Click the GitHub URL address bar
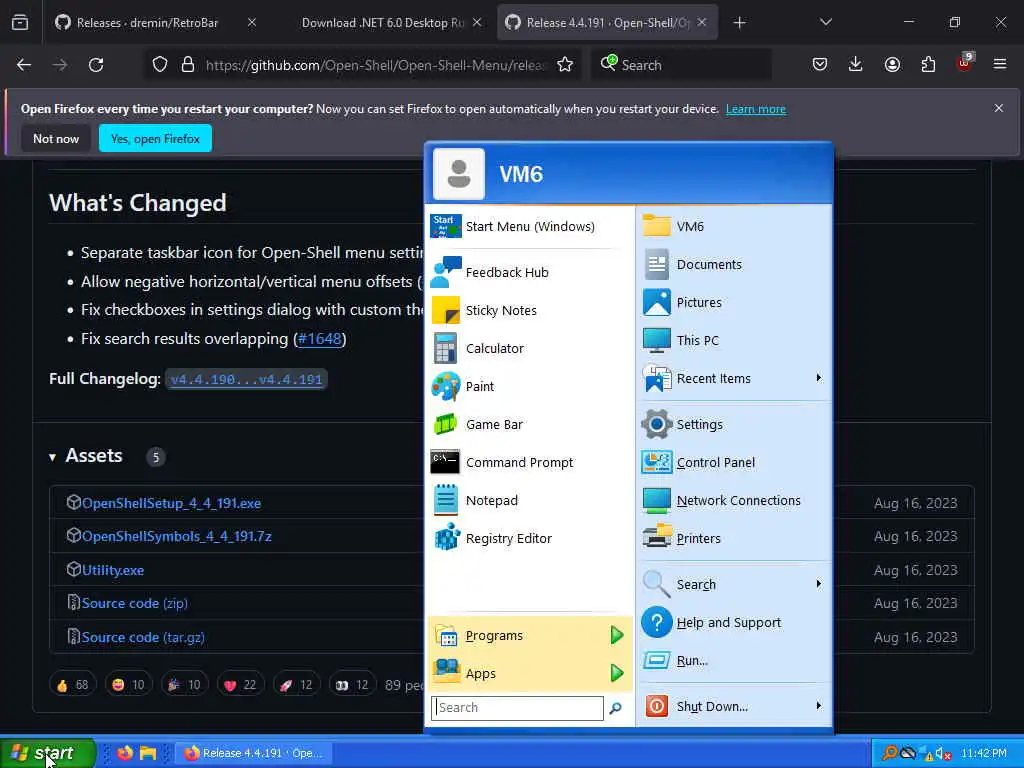The height and width of the screenshot is (768, 1024). click(376, 65)
